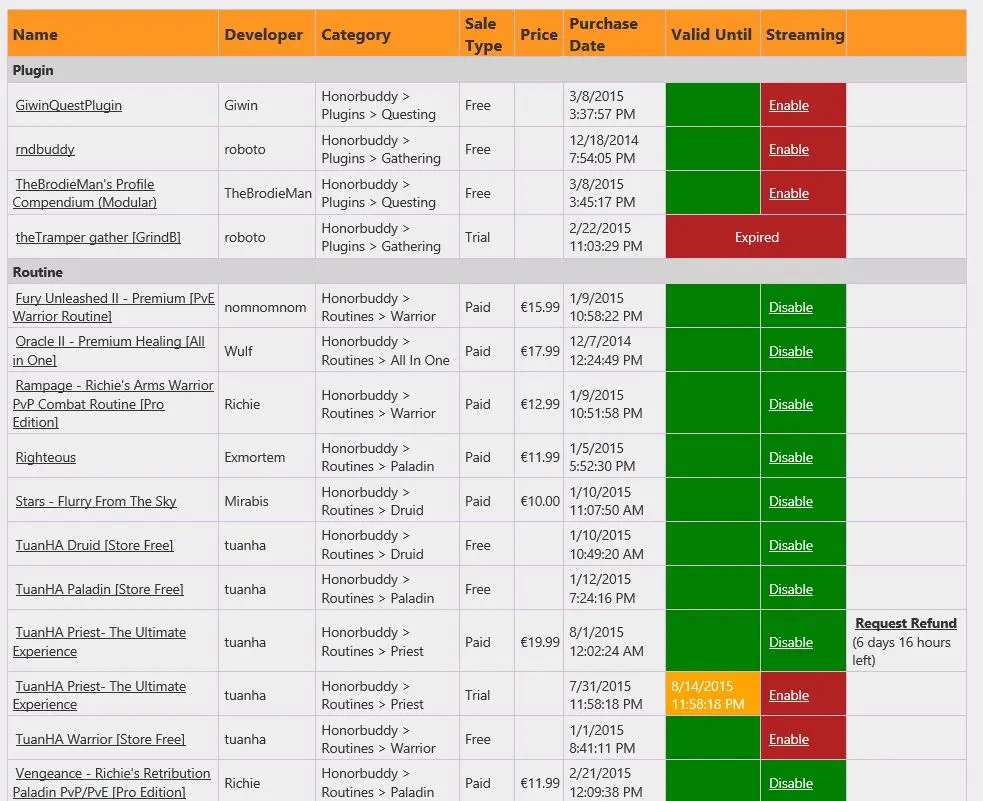Screen dimensions: 983x801
Task: Disable streaming for TuanHA Druid
Action: pos(791,545)
